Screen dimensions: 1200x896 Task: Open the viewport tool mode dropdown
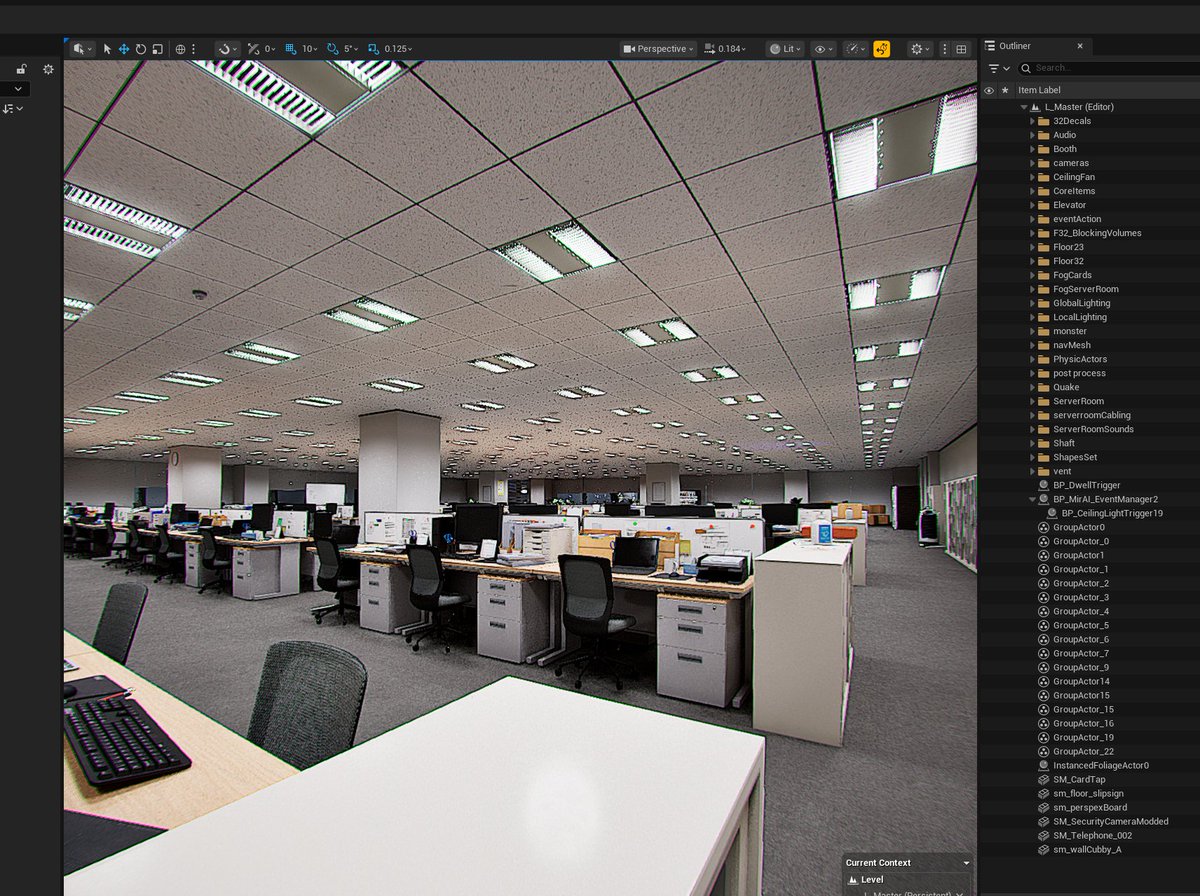coord(83,48)
